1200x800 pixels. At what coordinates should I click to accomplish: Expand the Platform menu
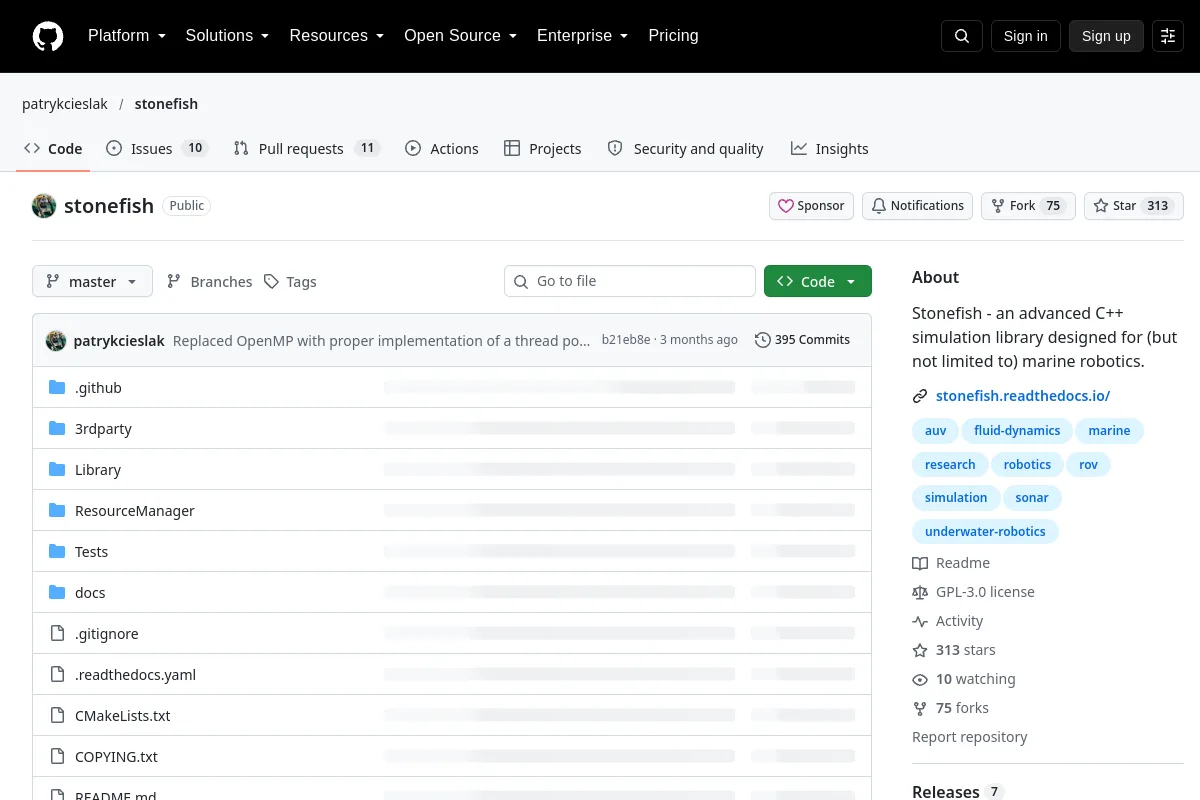[x=126, y=36]
